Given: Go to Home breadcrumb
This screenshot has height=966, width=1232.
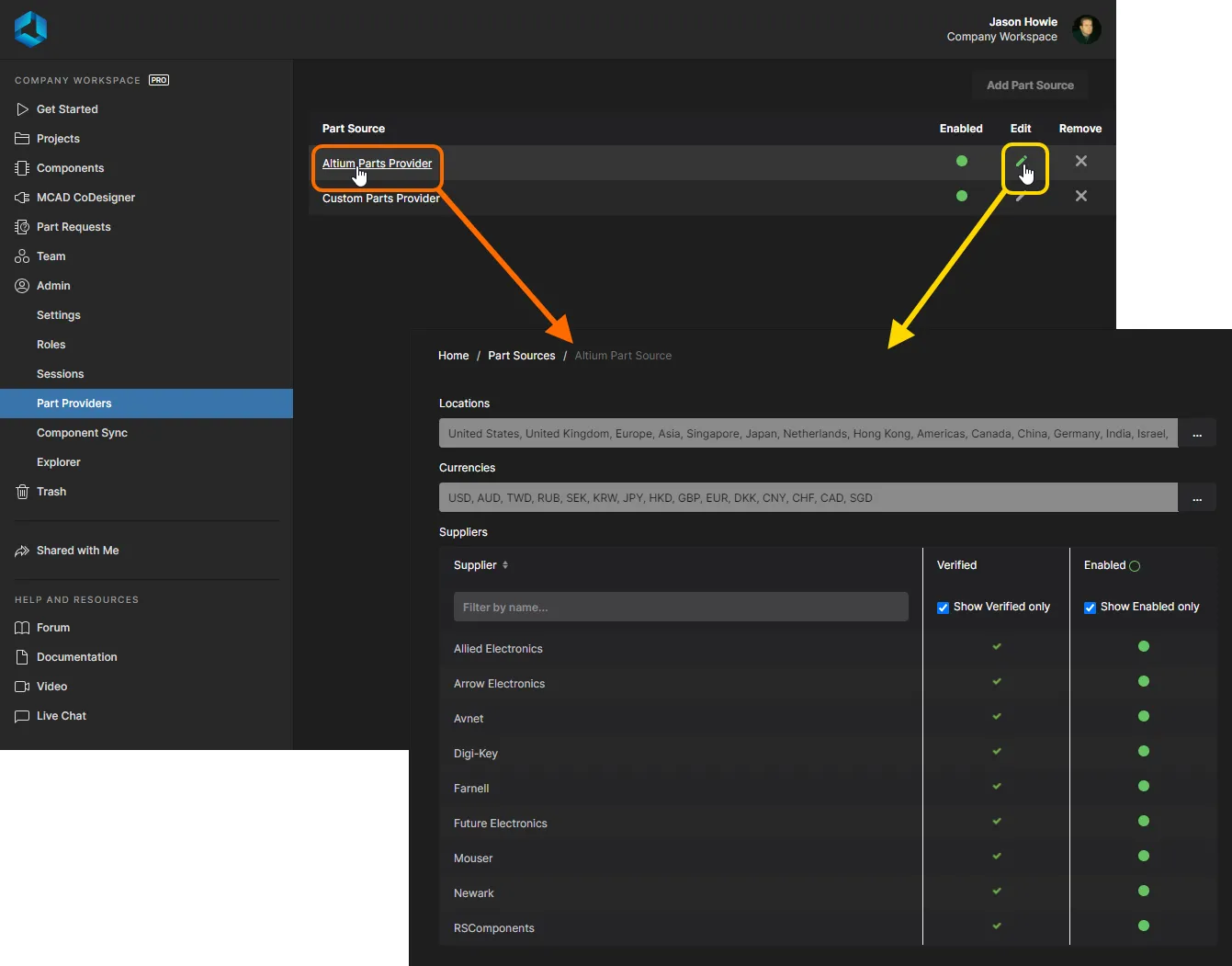Looking at the screenshot, I should coord(453,356).
